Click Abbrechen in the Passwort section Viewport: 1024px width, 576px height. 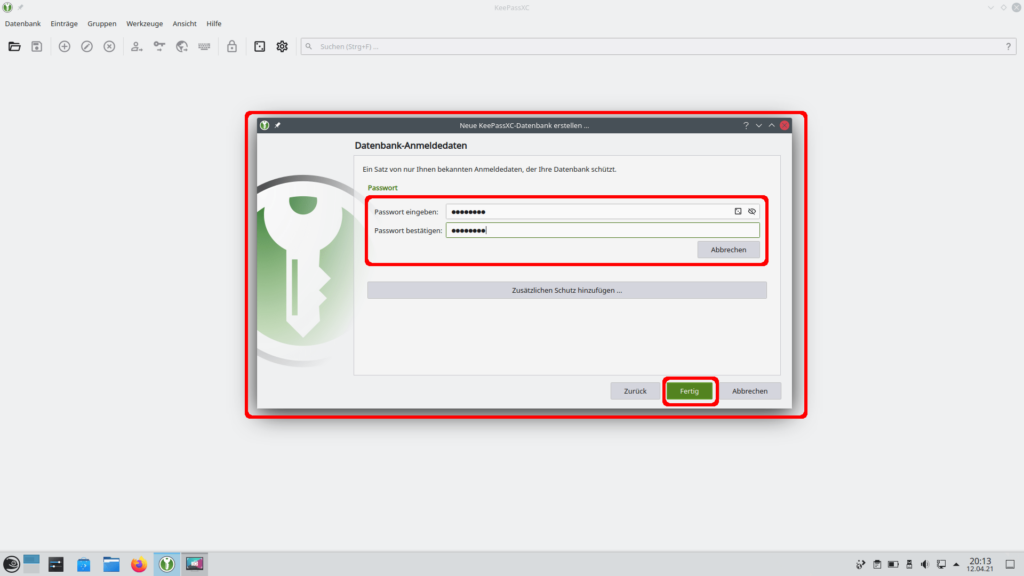coord(728,249)
